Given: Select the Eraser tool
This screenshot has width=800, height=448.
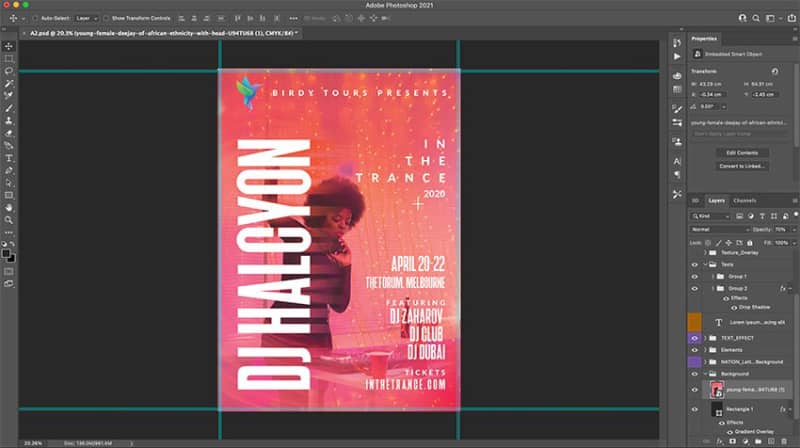Looking at the screenshot, I should point(9,133).
